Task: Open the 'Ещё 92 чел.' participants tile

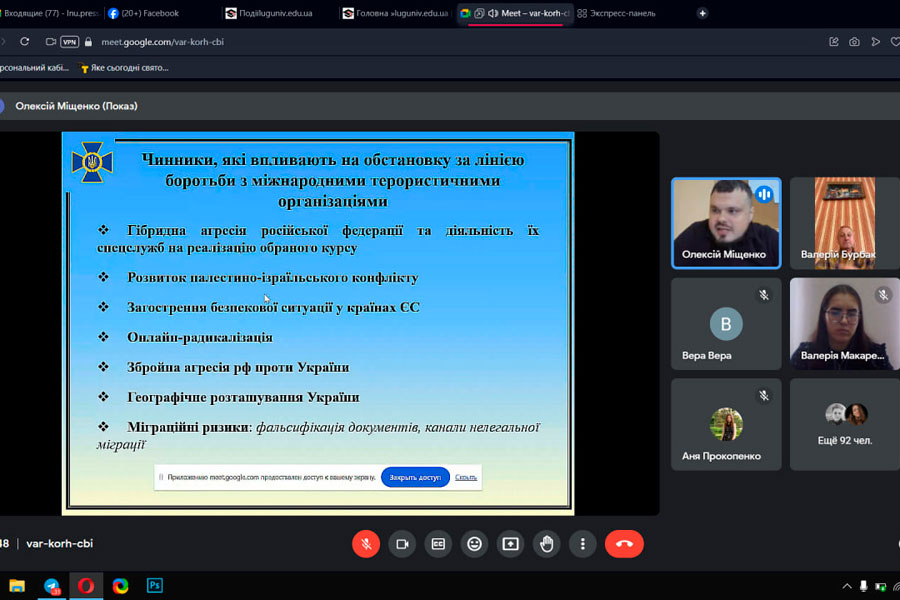Action: 844,424
